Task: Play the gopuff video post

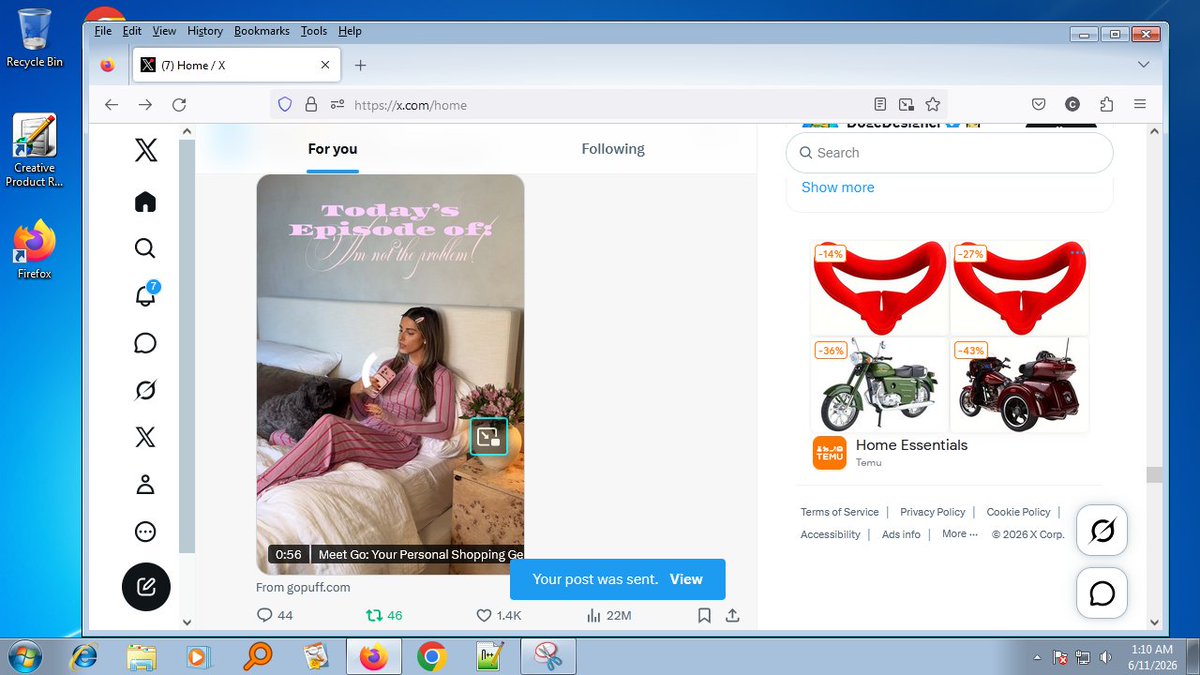Action: [390, 374]
